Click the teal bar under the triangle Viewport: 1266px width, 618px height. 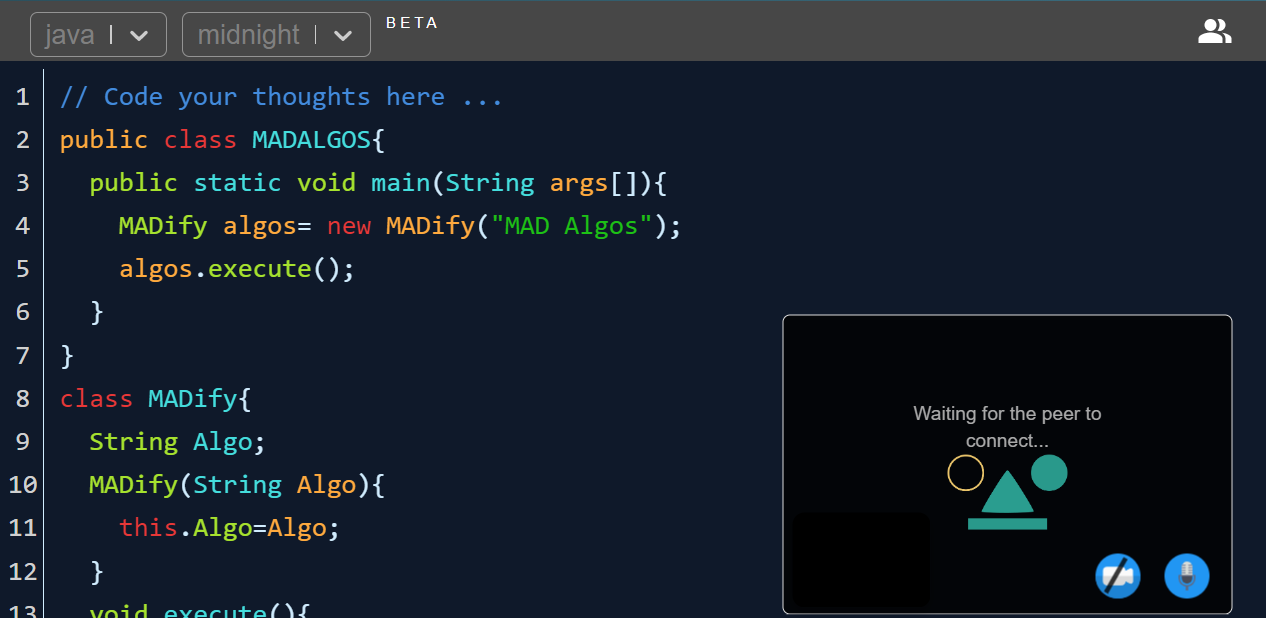pyautogui.click(x=1007, y=524)
